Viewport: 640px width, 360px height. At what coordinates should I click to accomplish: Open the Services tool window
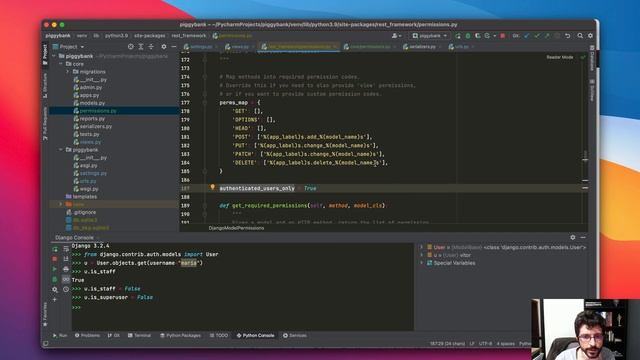295,336
